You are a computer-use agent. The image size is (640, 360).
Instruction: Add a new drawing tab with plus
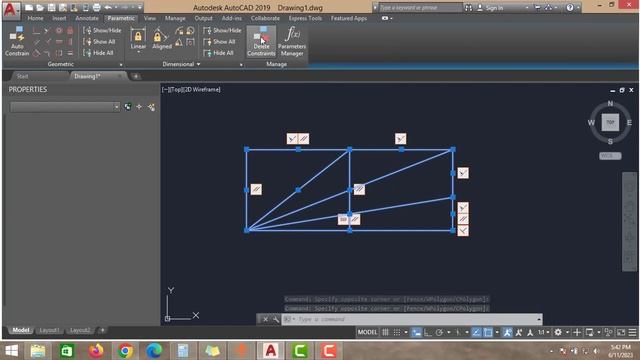pyautogui.click(x=136, y=76)
